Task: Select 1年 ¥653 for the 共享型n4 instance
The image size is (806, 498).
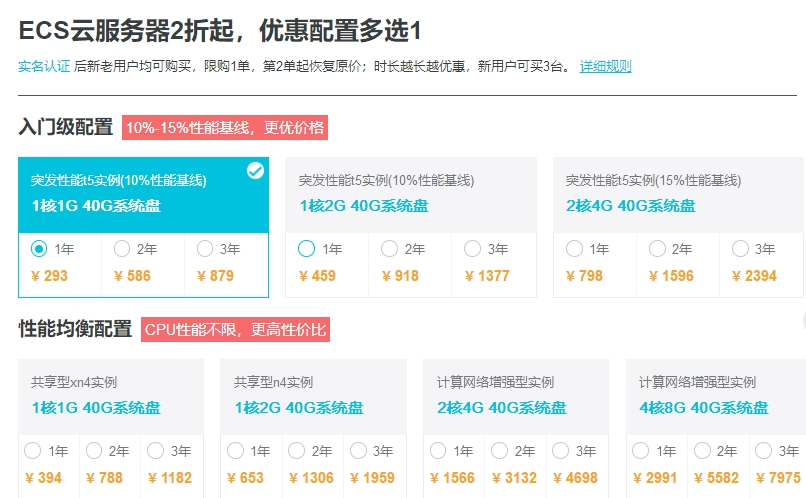Action: [x=235, y=451]
